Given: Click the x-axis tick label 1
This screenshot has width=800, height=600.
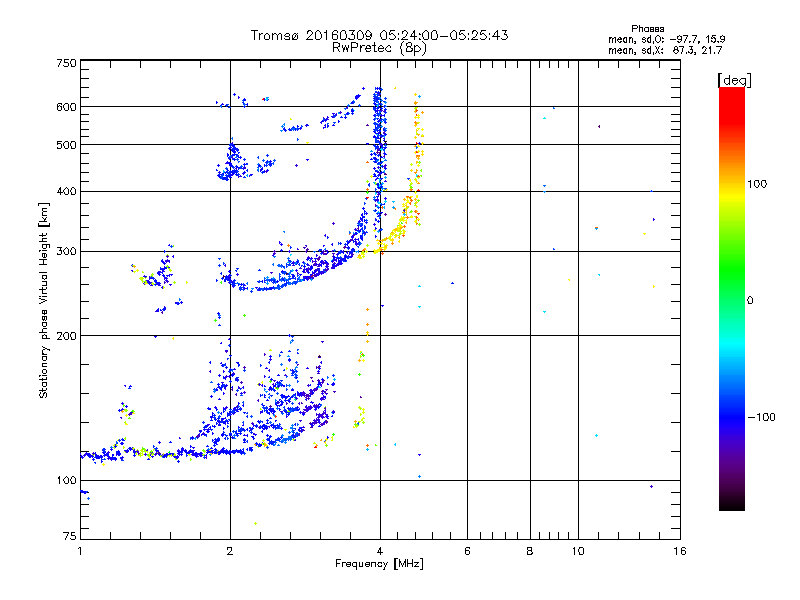Looking at the screenshot, I should click(x=80, y=551).
